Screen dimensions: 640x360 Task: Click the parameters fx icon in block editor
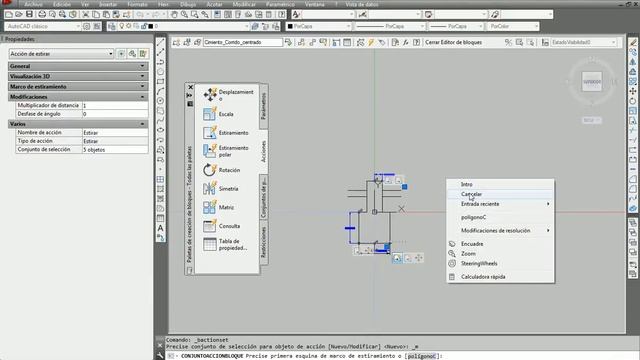point(406,42)
